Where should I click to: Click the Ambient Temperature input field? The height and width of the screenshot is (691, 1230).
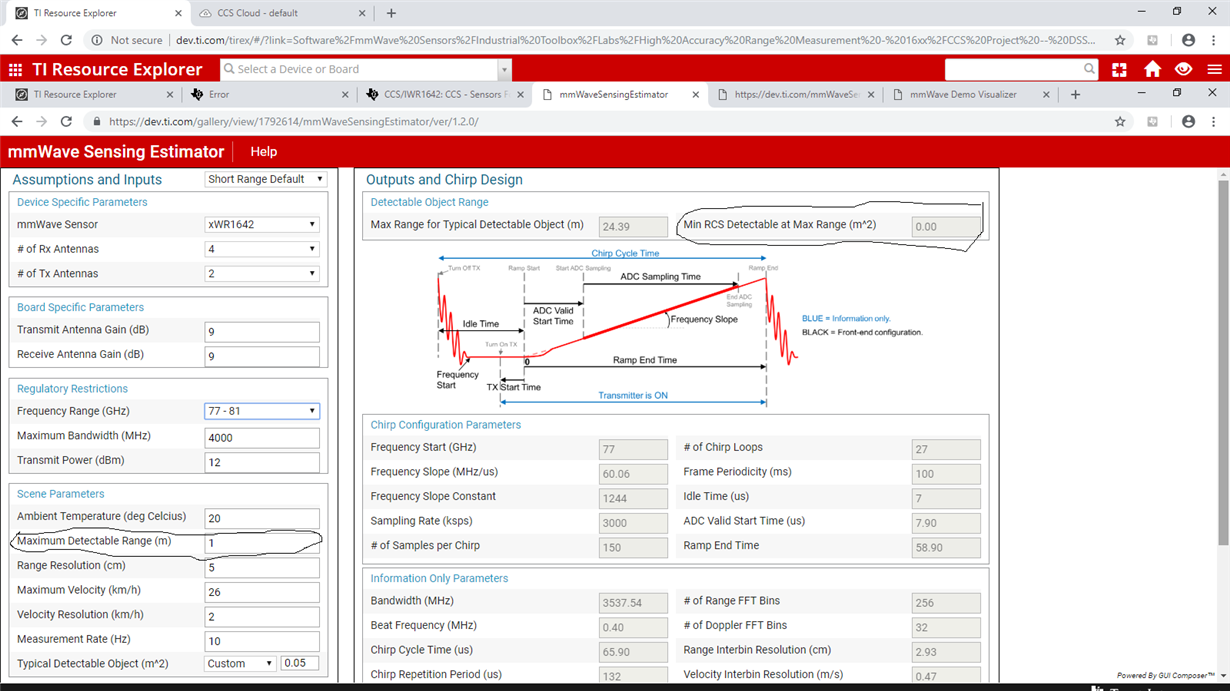262,518
